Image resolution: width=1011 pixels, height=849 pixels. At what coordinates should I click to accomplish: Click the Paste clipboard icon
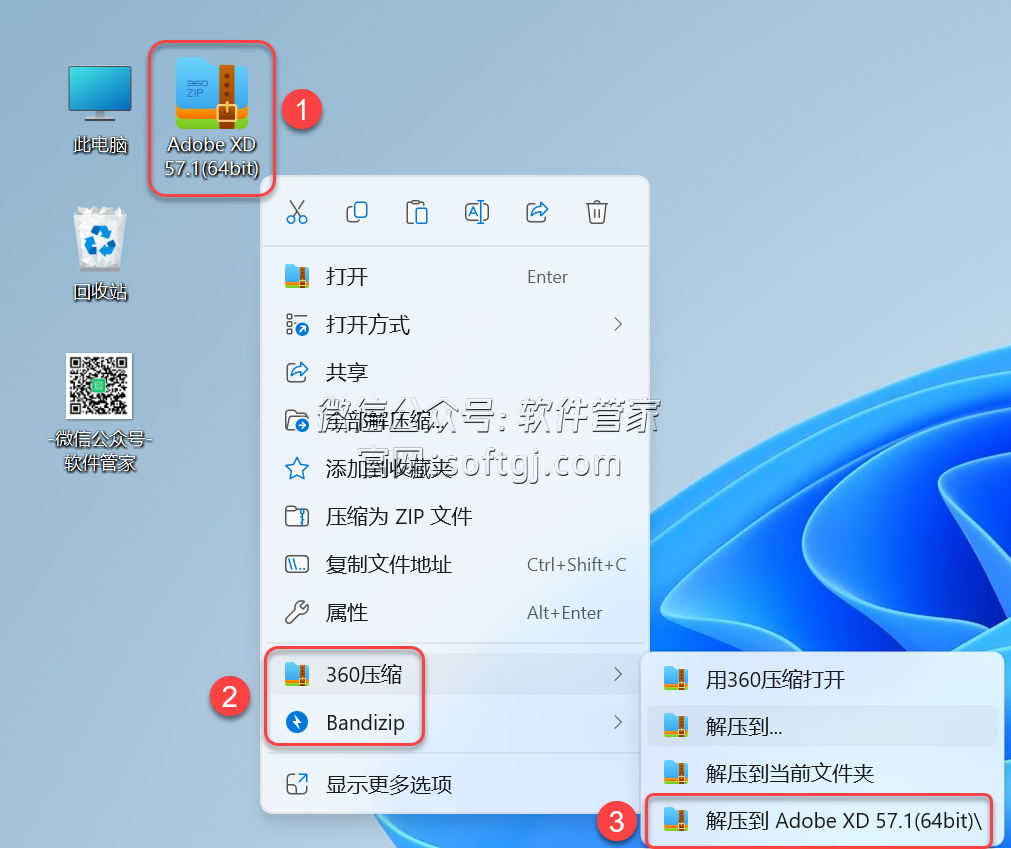pyautogui.click(x=417, y=212)
